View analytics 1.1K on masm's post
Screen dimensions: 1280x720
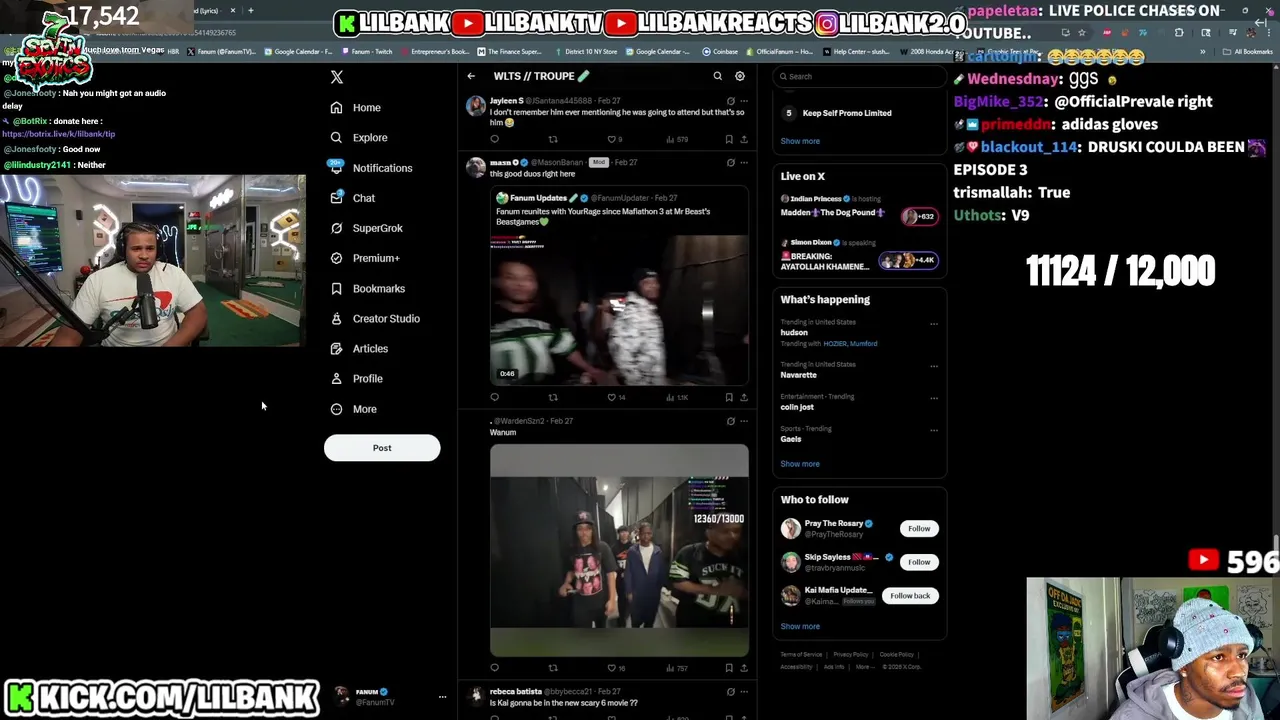click(678, 397)
